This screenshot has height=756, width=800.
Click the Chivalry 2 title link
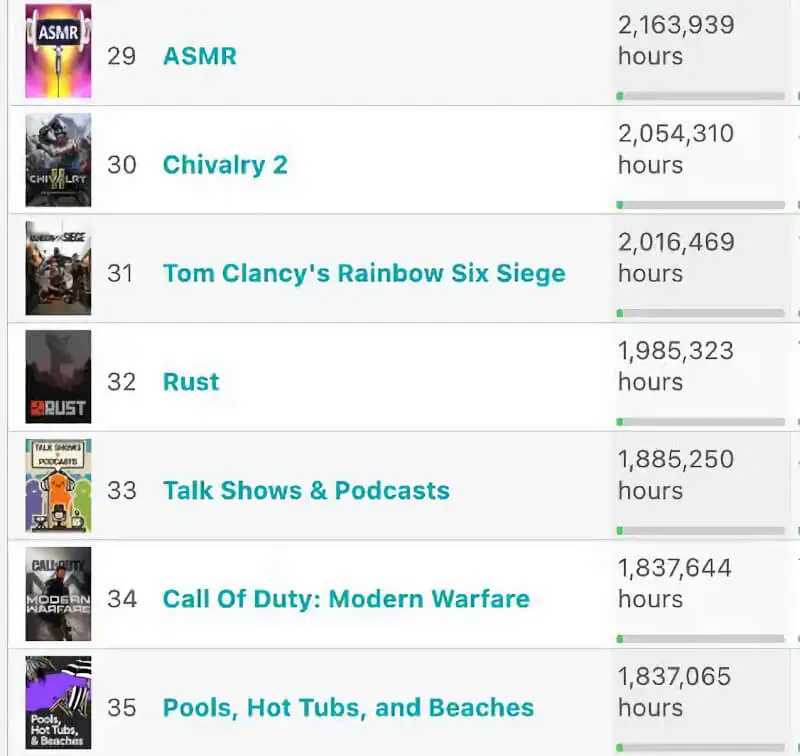225,164
